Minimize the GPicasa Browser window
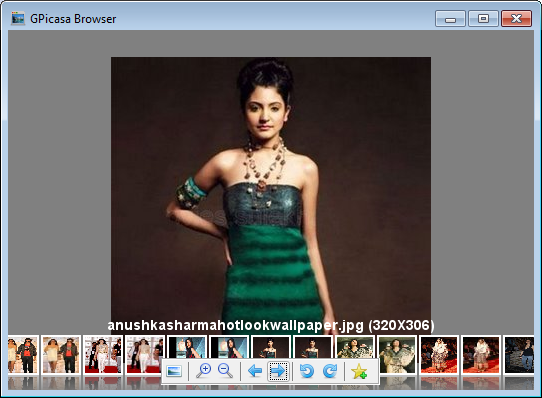 450,19
